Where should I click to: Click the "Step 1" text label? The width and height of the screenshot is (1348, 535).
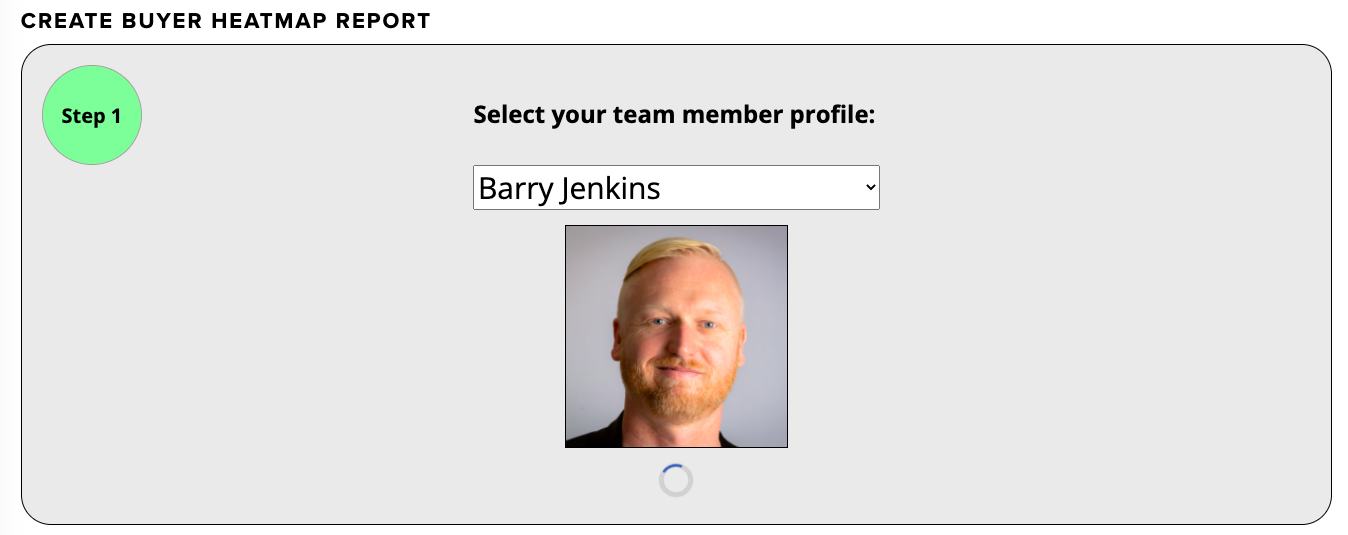point(91,116)
